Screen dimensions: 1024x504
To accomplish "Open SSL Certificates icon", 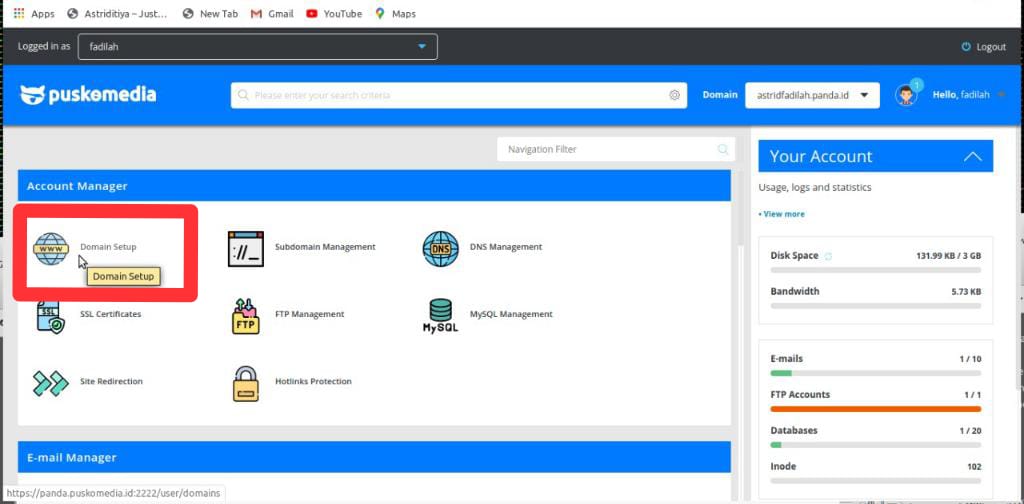I will (x=51, y=315).
